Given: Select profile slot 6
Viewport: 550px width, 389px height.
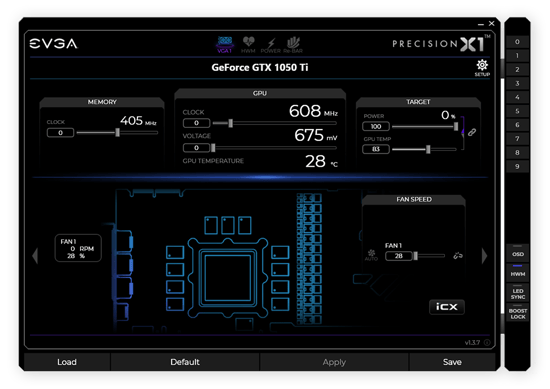Looking at the screenshot, I should 517,125.
